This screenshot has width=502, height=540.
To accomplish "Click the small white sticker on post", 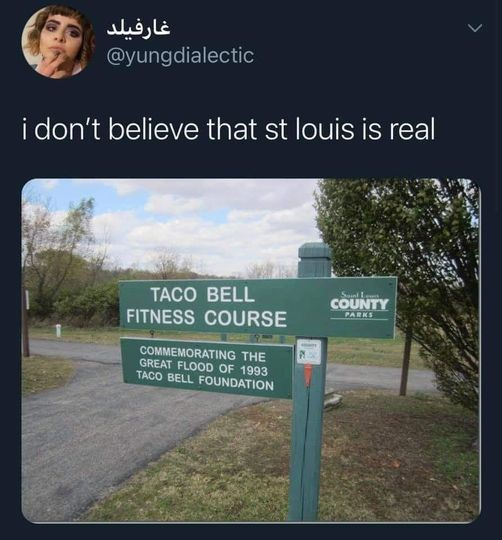I will pos(309,351).
